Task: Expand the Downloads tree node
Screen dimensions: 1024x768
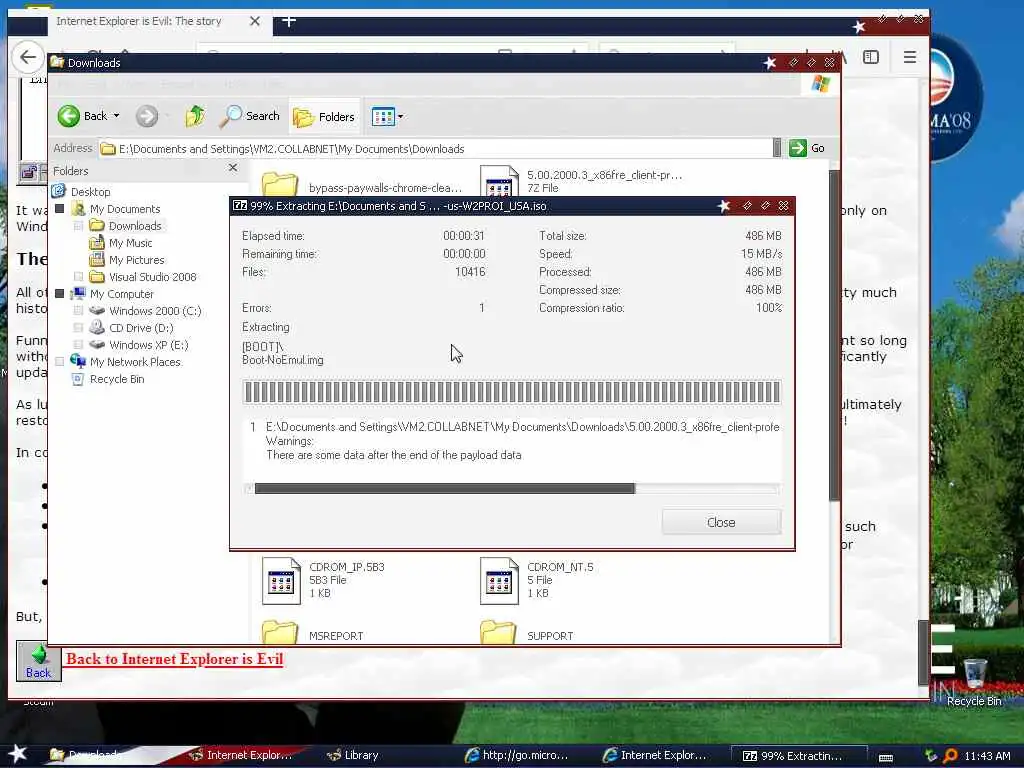Action: coord(78,226)
